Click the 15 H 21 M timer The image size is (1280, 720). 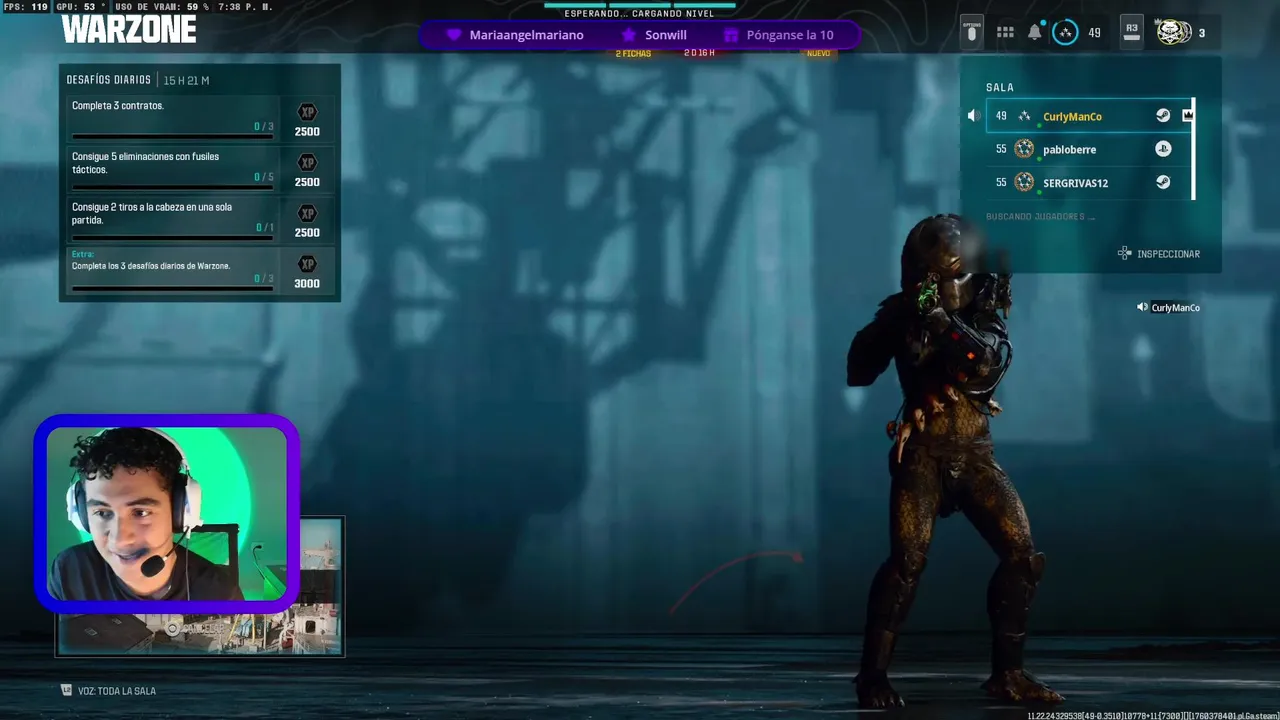[186, 80]
